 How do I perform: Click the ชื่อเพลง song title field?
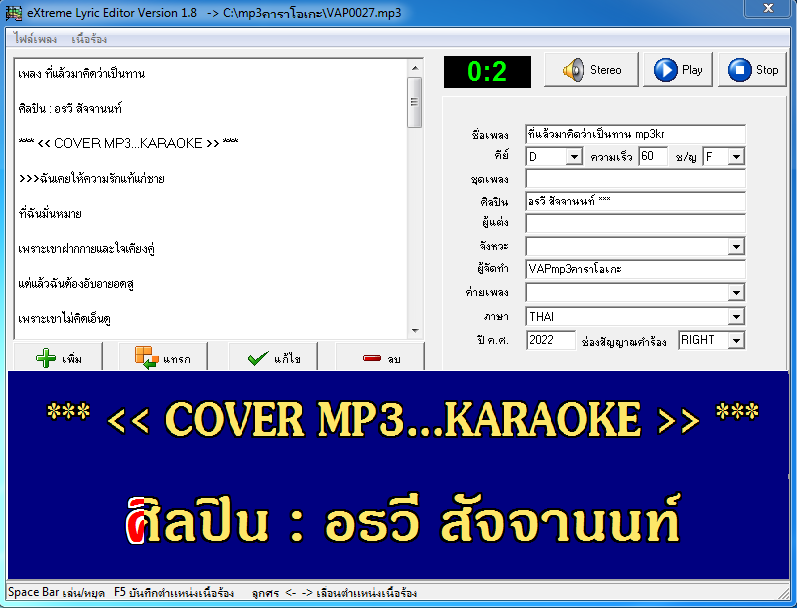point(635,134)
